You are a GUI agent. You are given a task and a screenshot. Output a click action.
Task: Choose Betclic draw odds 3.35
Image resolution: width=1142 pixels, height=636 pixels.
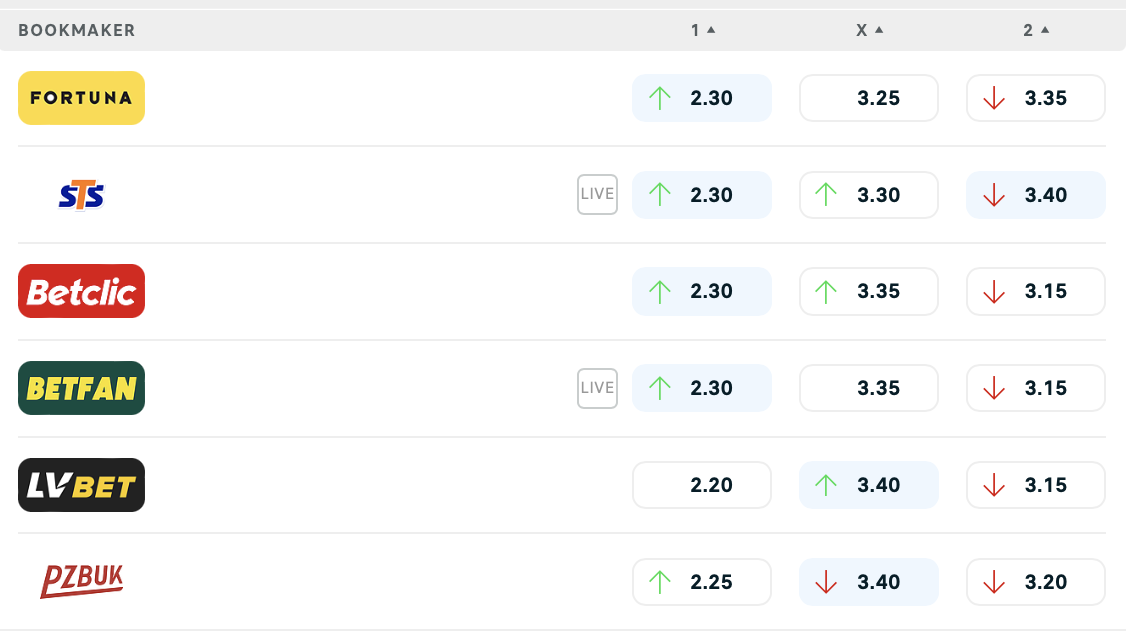pyautogui.click(x=869, y=291)
